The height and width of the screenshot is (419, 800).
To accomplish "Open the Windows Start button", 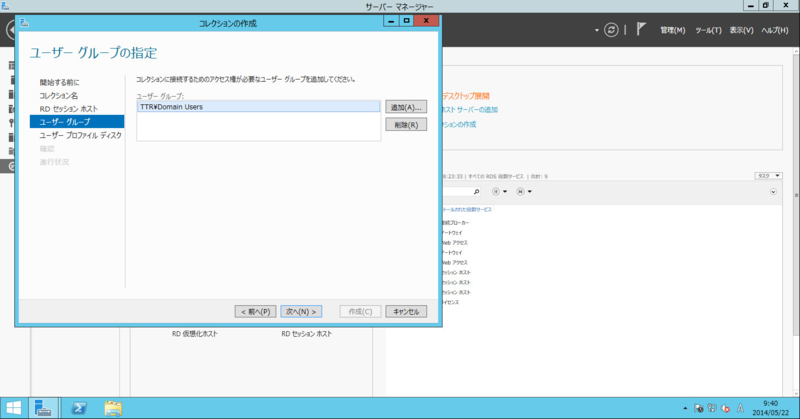I will click(13, 408).
